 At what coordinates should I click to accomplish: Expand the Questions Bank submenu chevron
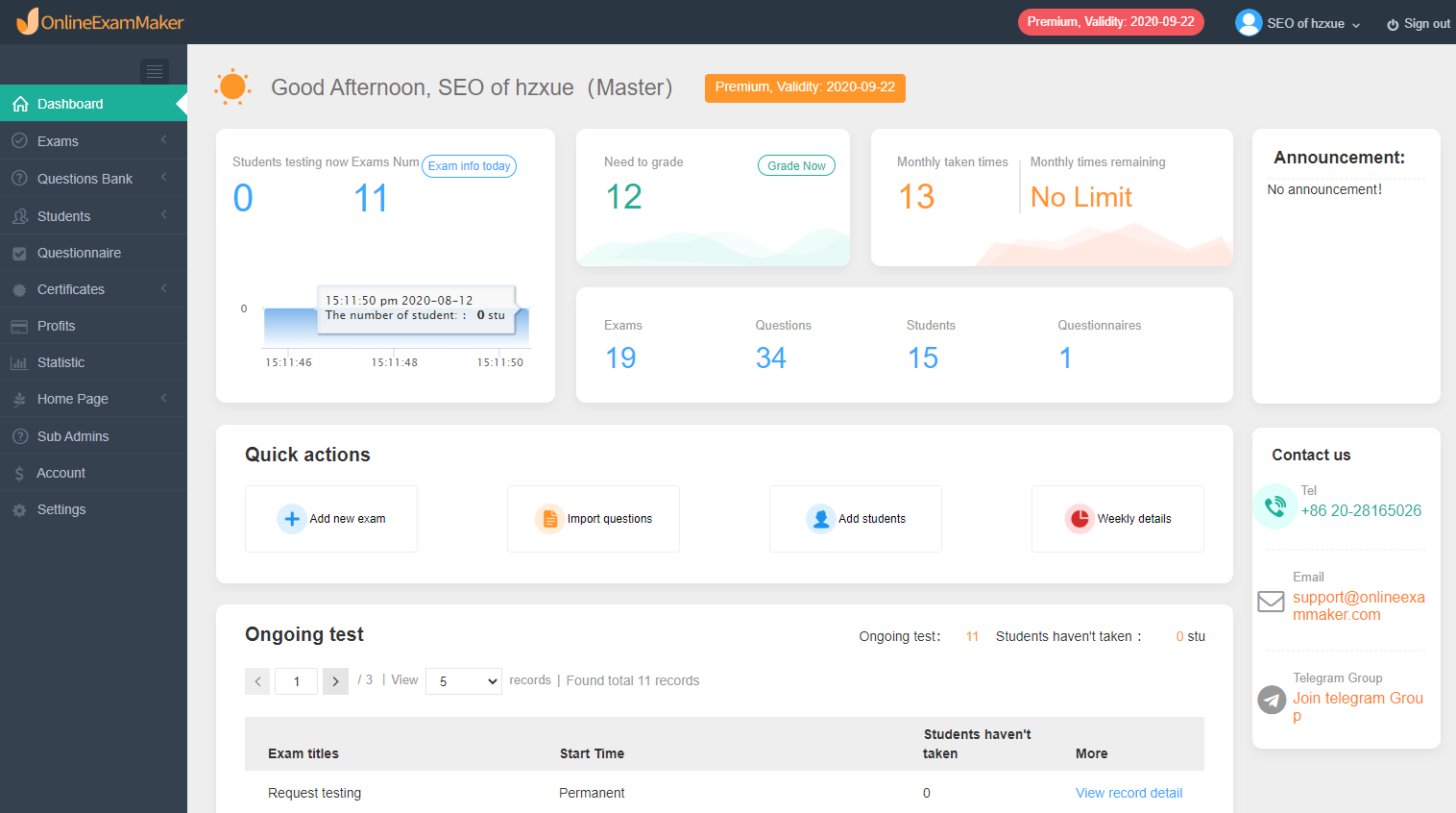(164, 178)
